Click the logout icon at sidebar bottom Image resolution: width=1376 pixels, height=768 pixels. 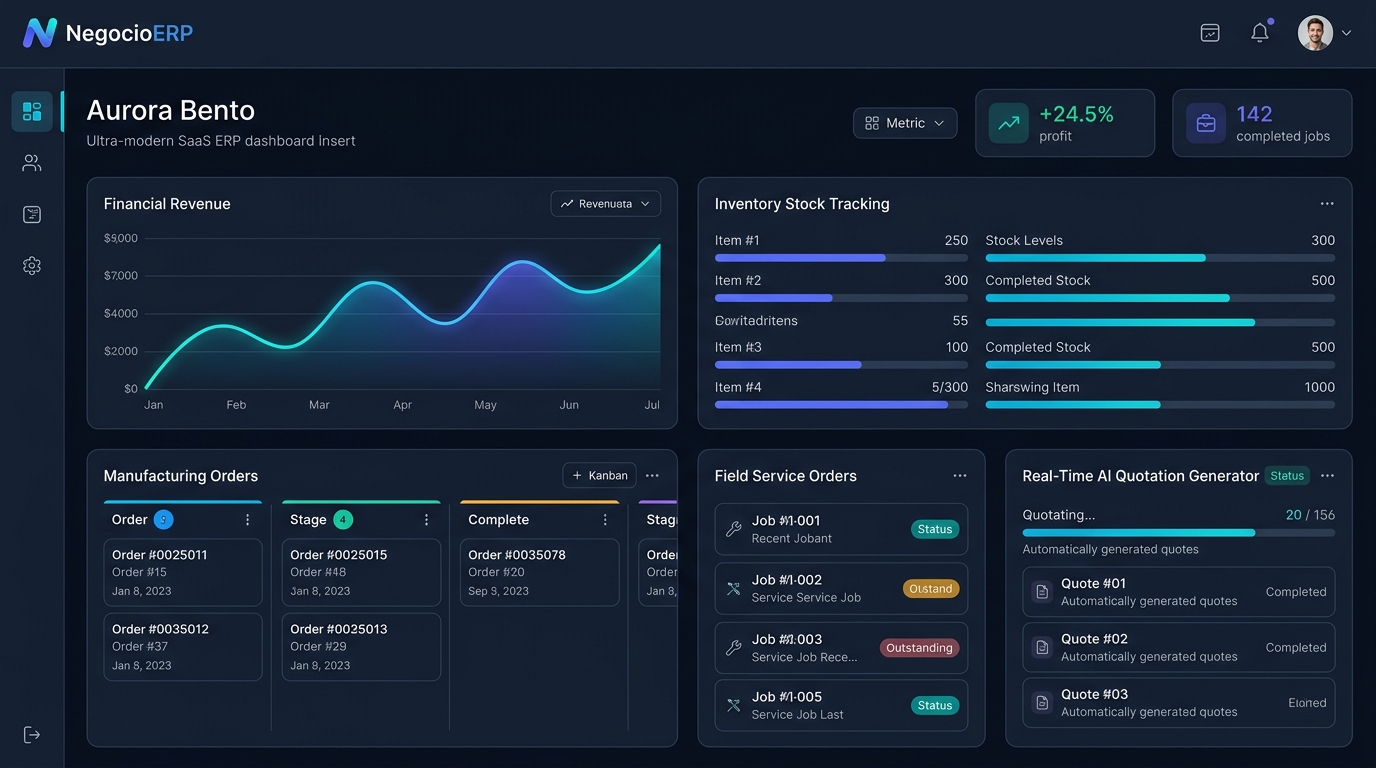click(x=32, y=735)
